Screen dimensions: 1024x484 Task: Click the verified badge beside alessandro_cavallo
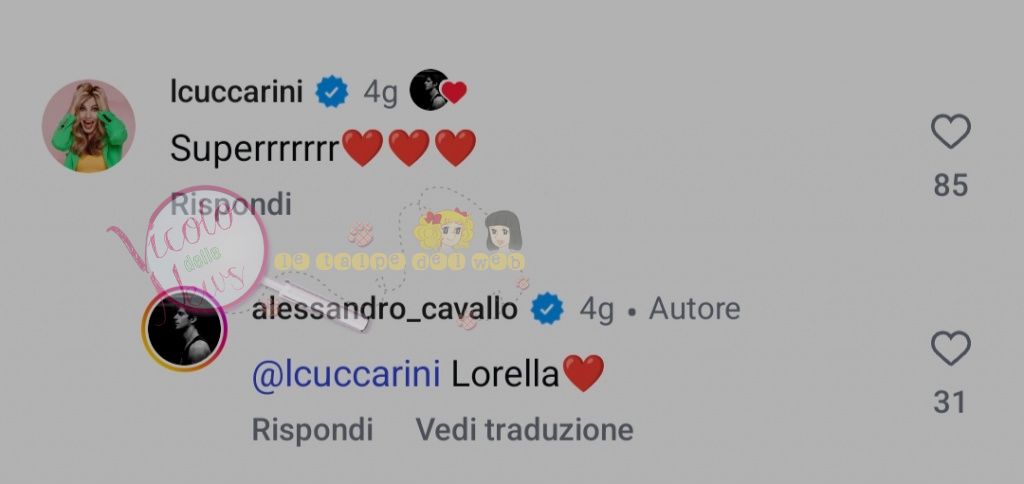coord(547,308)
